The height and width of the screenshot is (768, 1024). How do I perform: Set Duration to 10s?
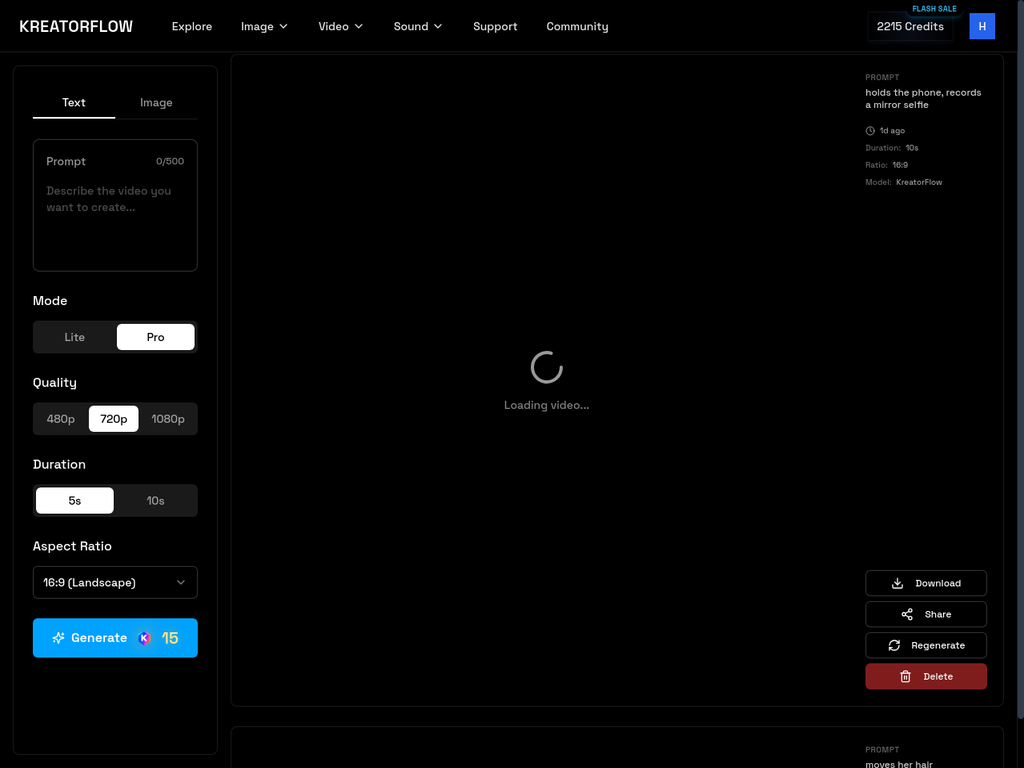click(155, 500)
